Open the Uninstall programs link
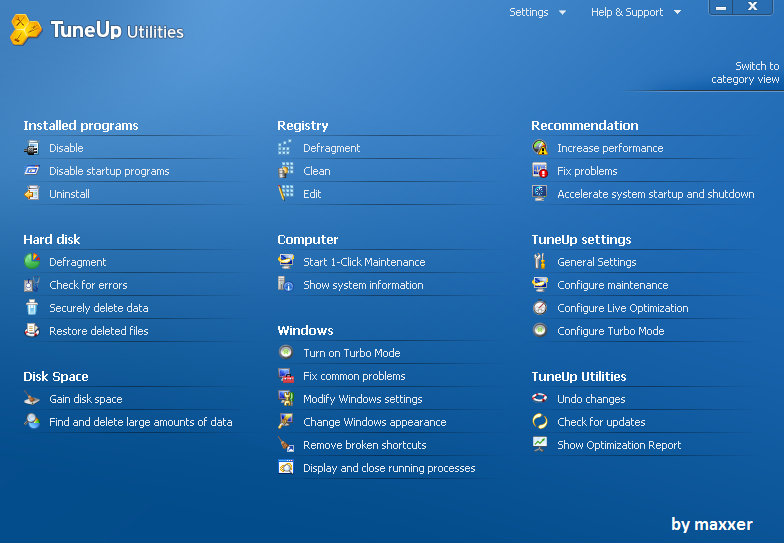This screenshot has height=543, width=784. click(x=70, y=194)
